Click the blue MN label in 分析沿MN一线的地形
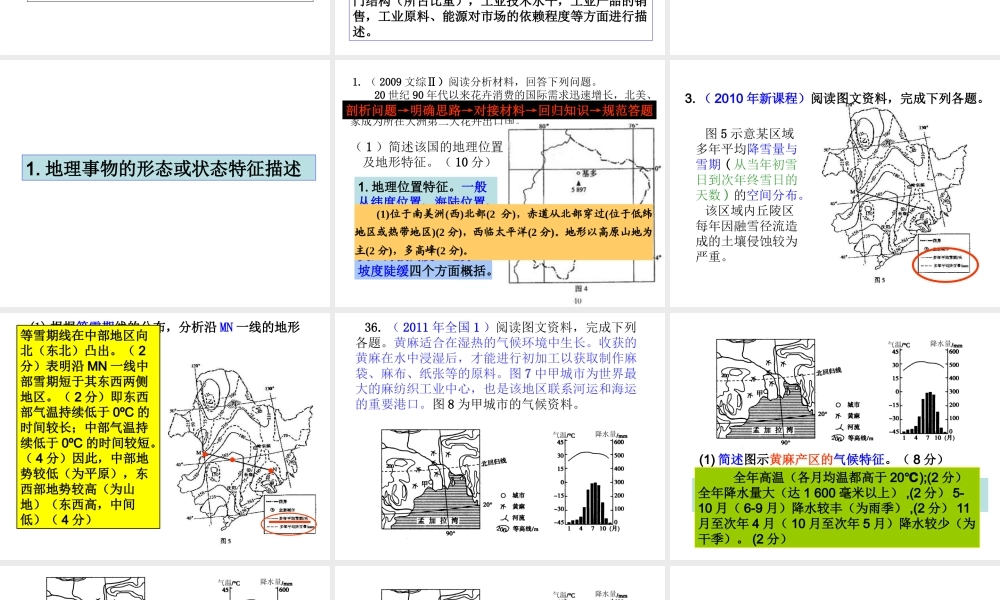The width and height of the screenshot is (1000, 600). click(226, 327)
